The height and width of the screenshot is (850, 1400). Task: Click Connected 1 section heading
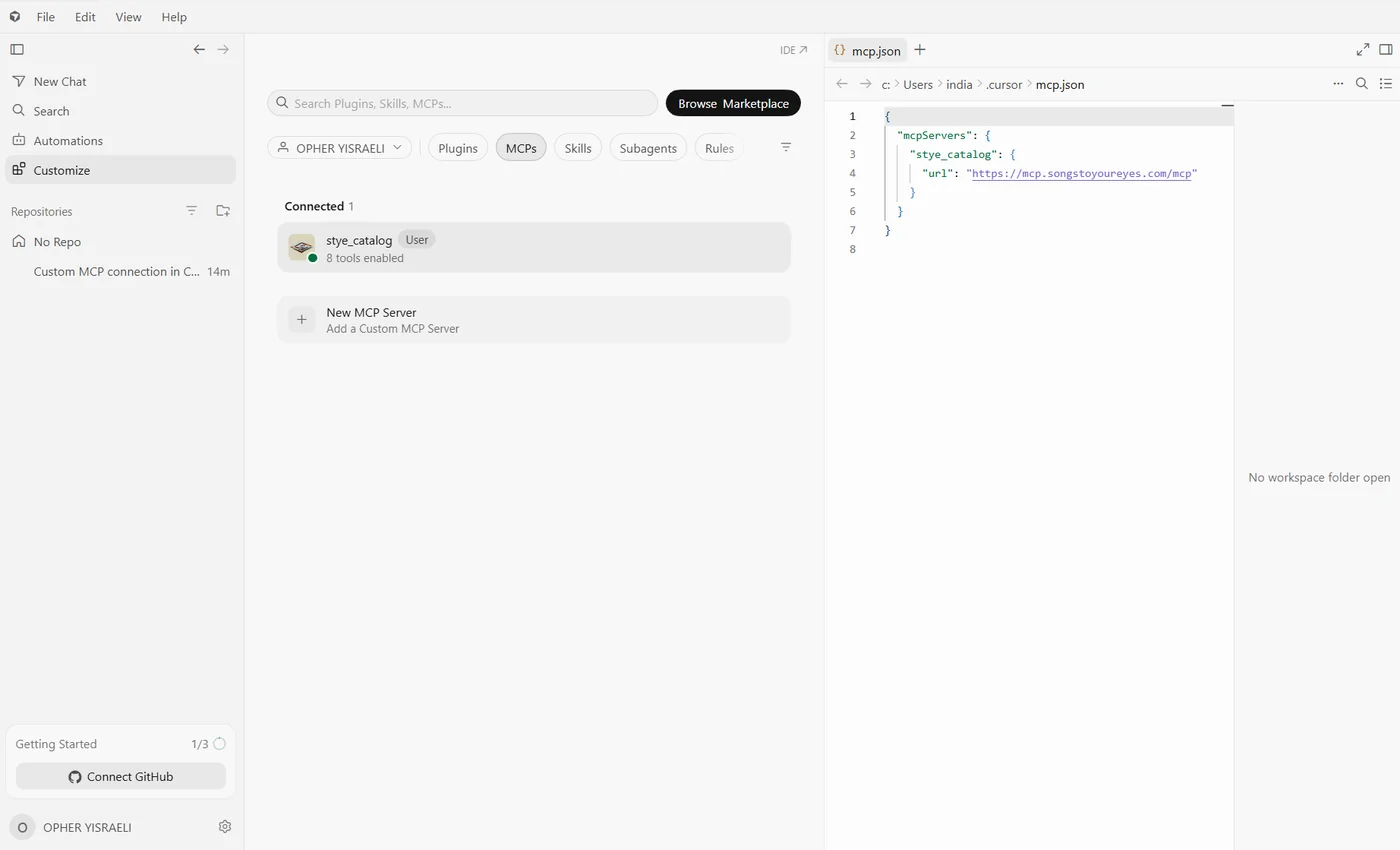pyautogui.click(x=319, y=206)
